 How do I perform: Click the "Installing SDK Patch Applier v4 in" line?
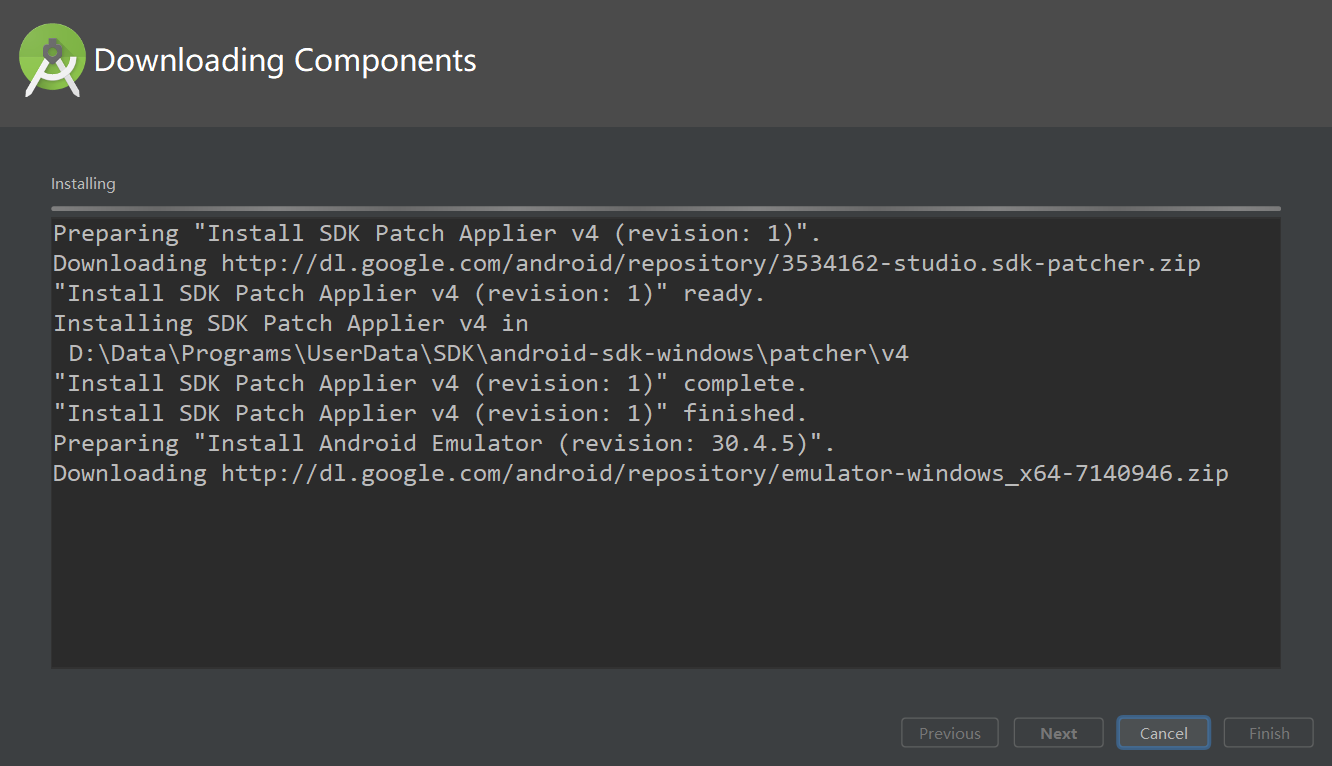pos(291,323)
